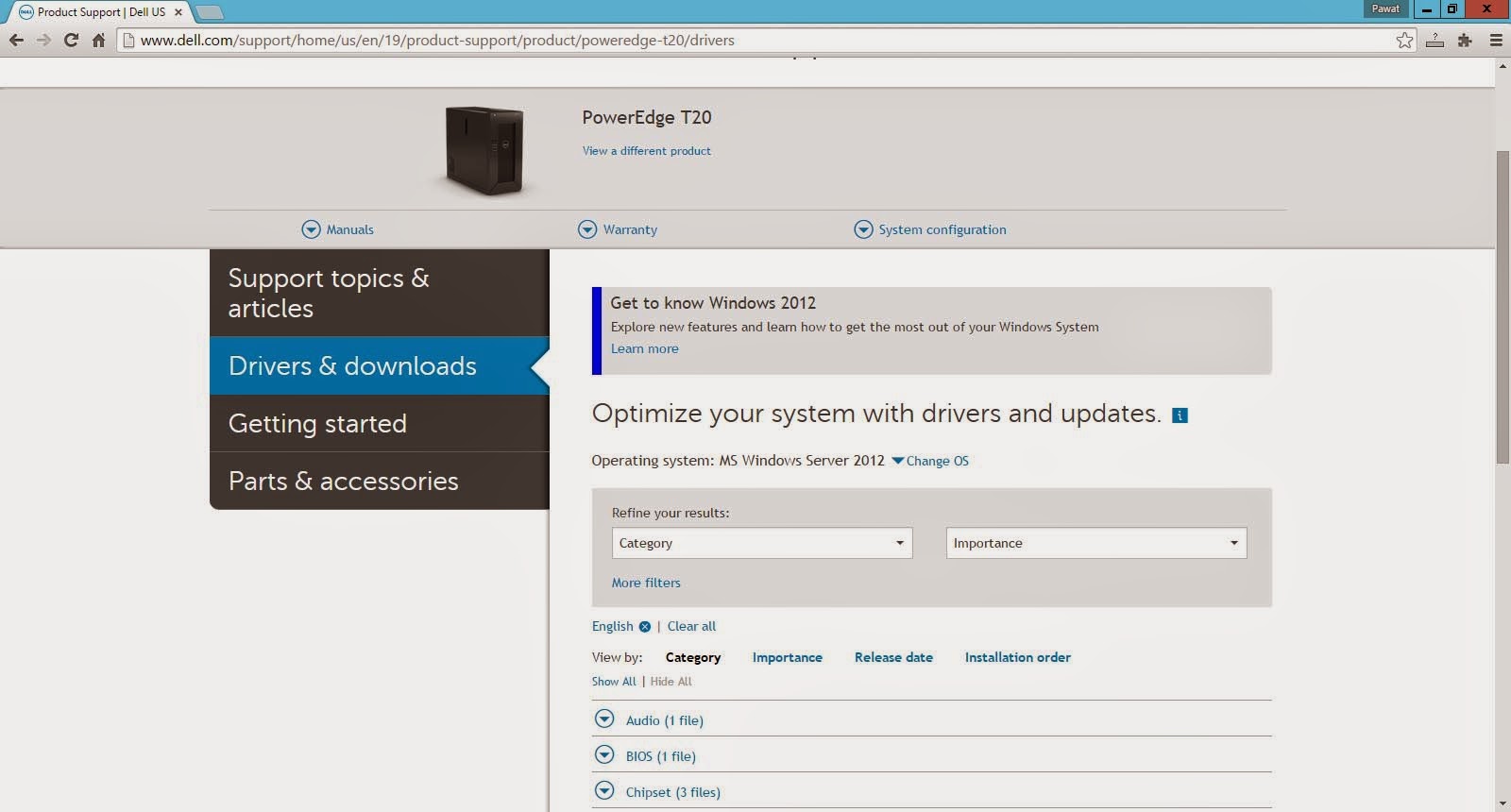The image size is (1511, 812).
Task: Bookmark this page with the star icon
Action: 1405,40
